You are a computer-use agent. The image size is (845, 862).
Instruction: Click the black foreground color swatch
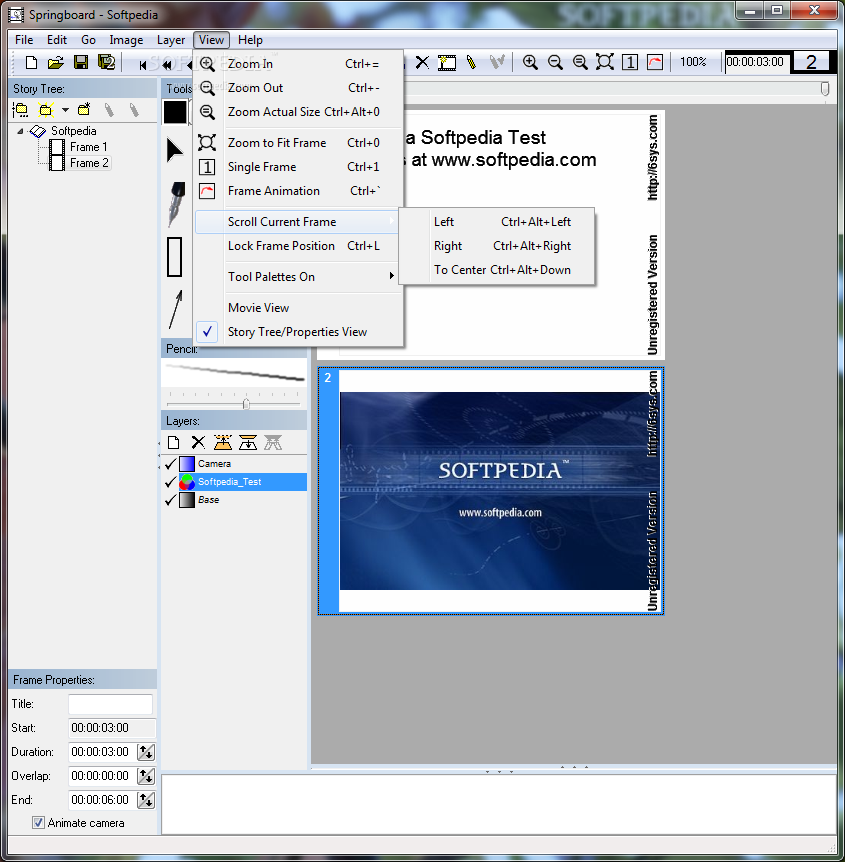pos(175,112)
